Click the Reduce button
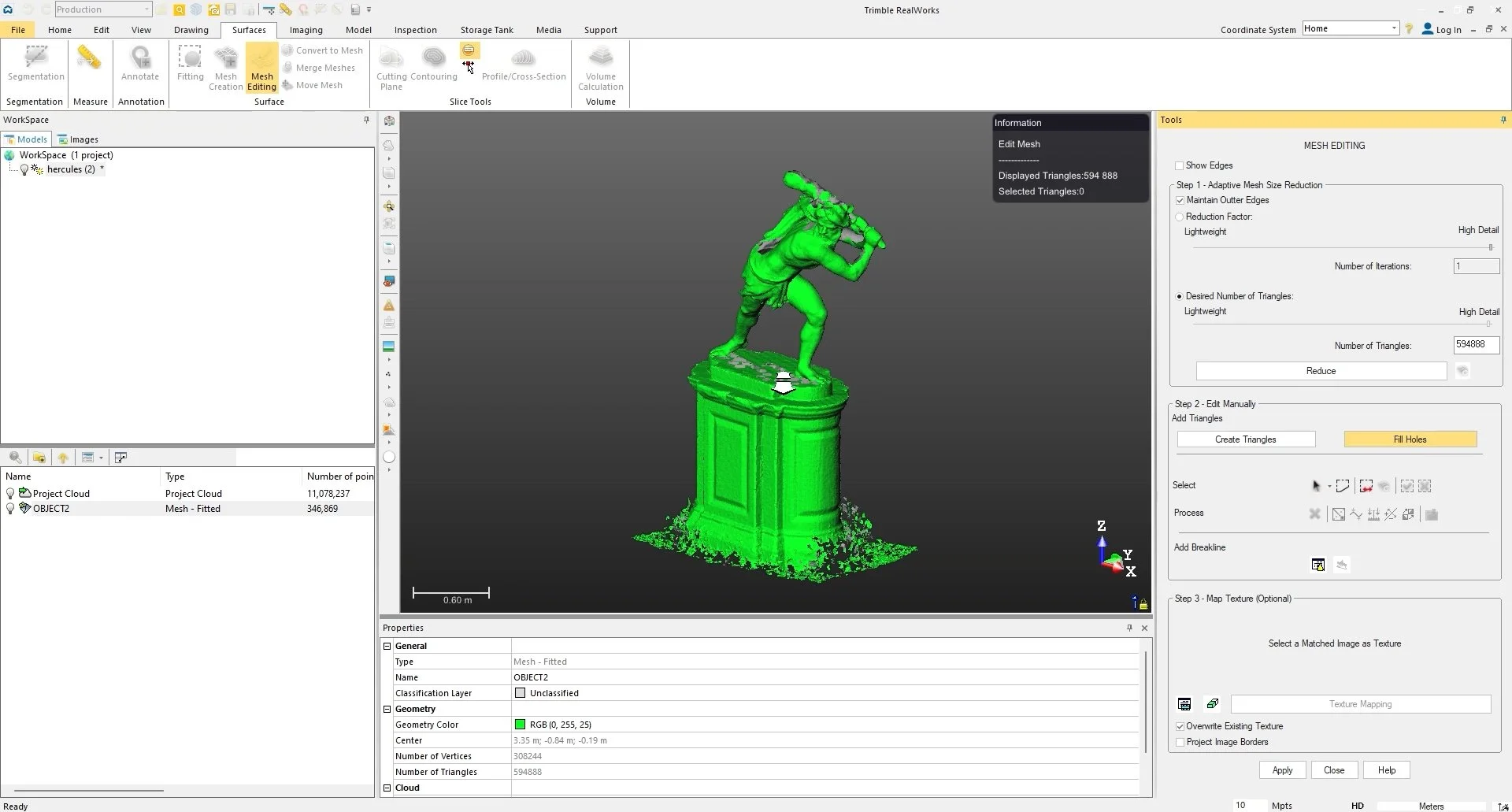1512x812 pixels. coord(1321,371)
